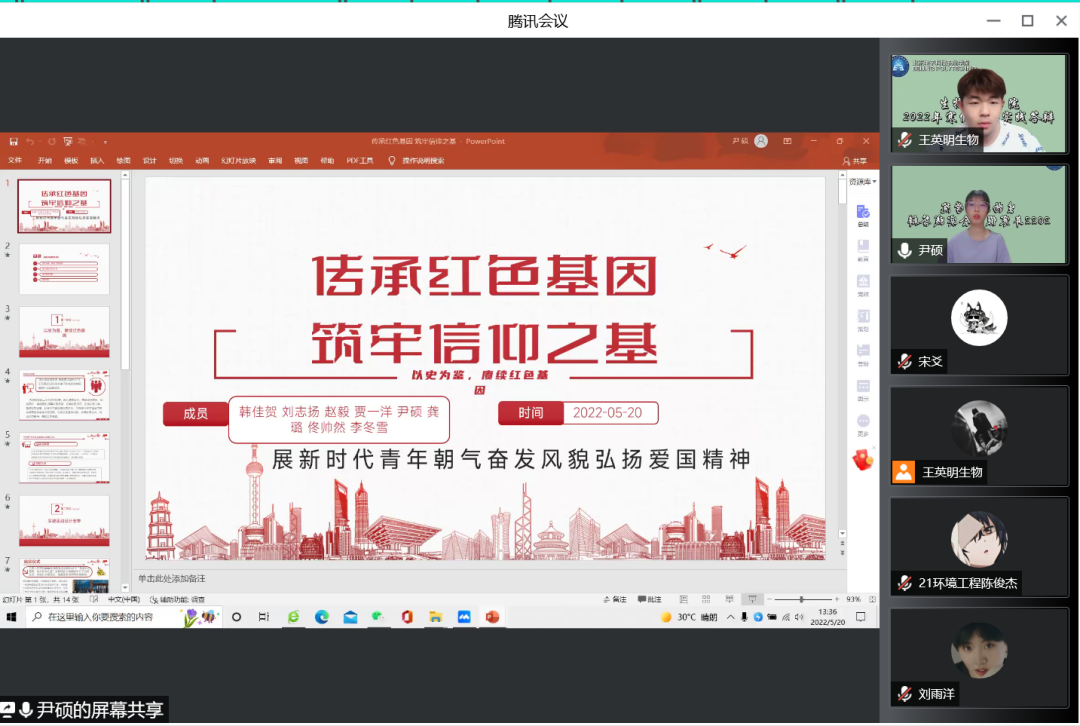The width and height of the screenshot is (1080, 726).
Task: Expand the 资源库 dropdown arrow
Action: pyautogui.click(x=874, y=182)
